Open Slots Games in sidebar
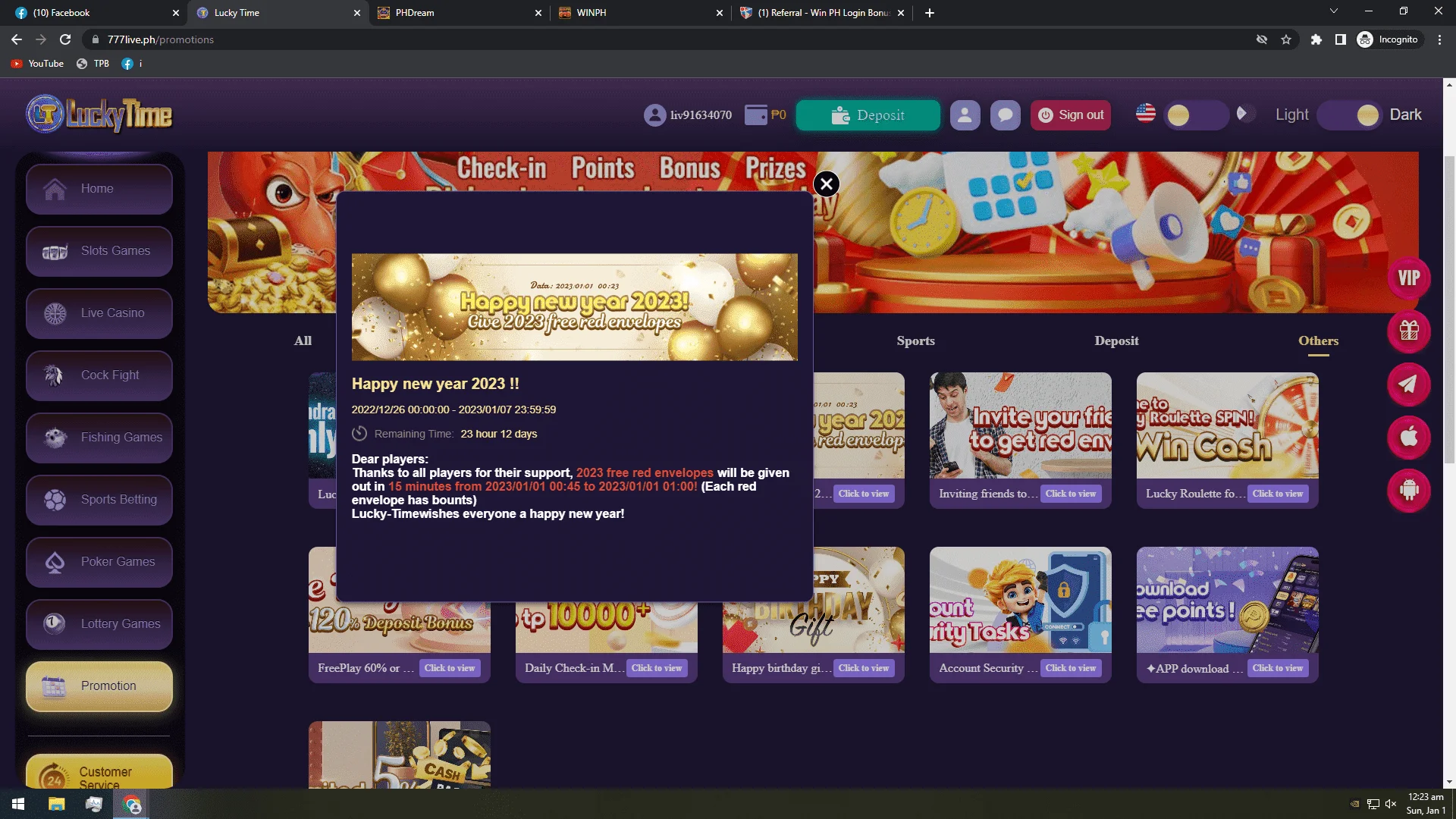This screenshot has width=1456, height=819. [99, 251]
